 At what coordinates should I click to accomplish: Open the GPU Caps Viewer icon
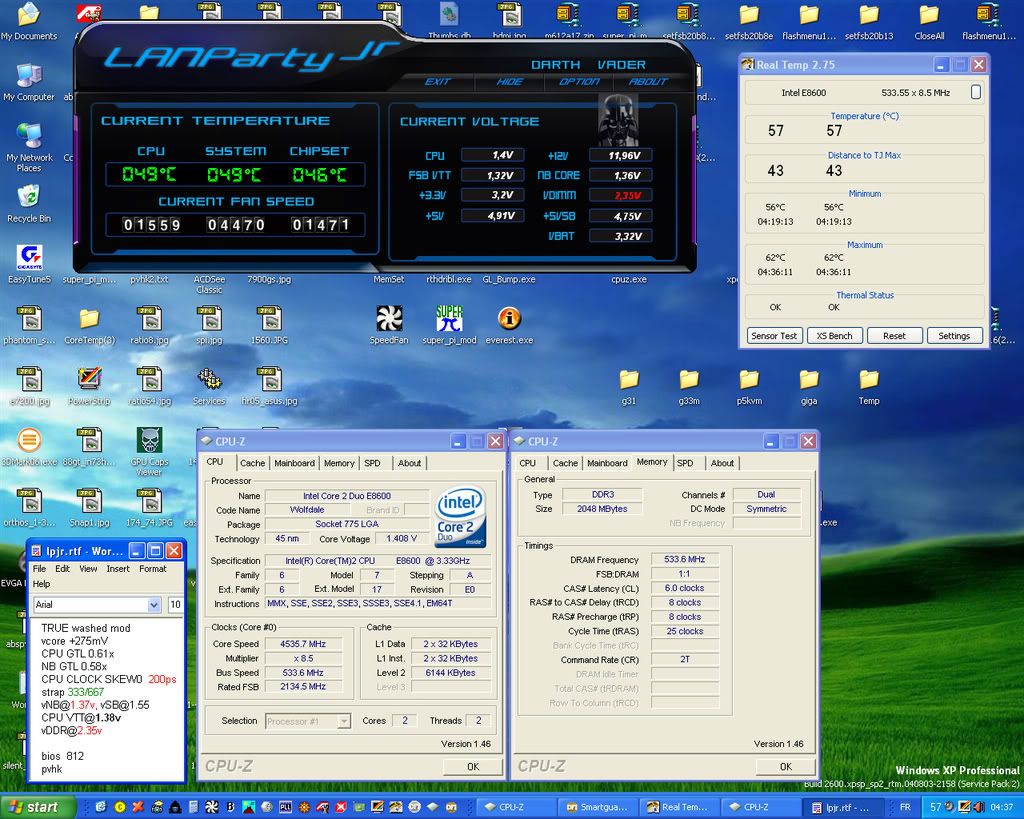[149, 442]
